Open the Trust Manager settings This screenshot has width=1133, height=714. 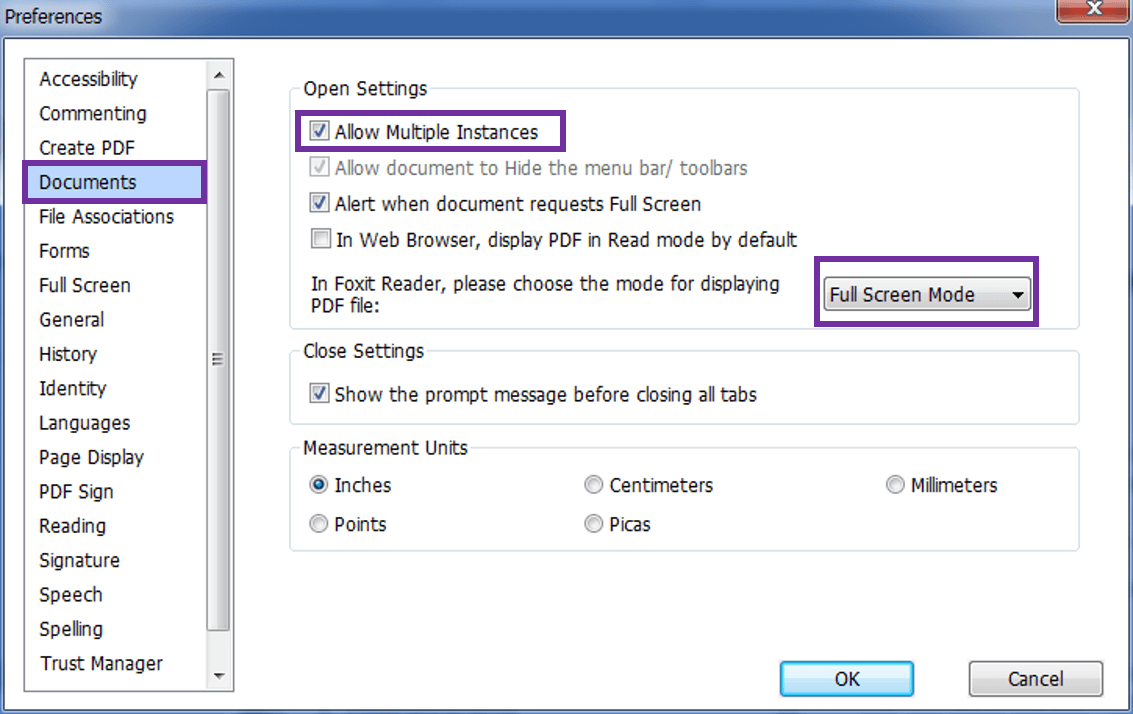coord(100,663)
